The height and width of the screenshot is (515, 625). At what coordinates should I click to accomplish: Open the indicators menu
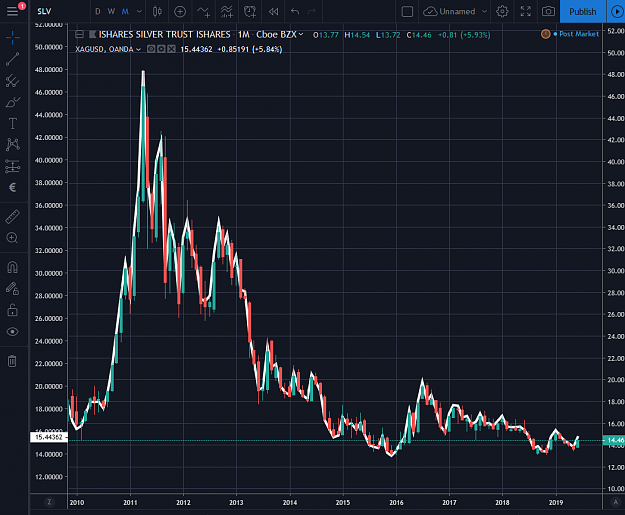[203, 12]
